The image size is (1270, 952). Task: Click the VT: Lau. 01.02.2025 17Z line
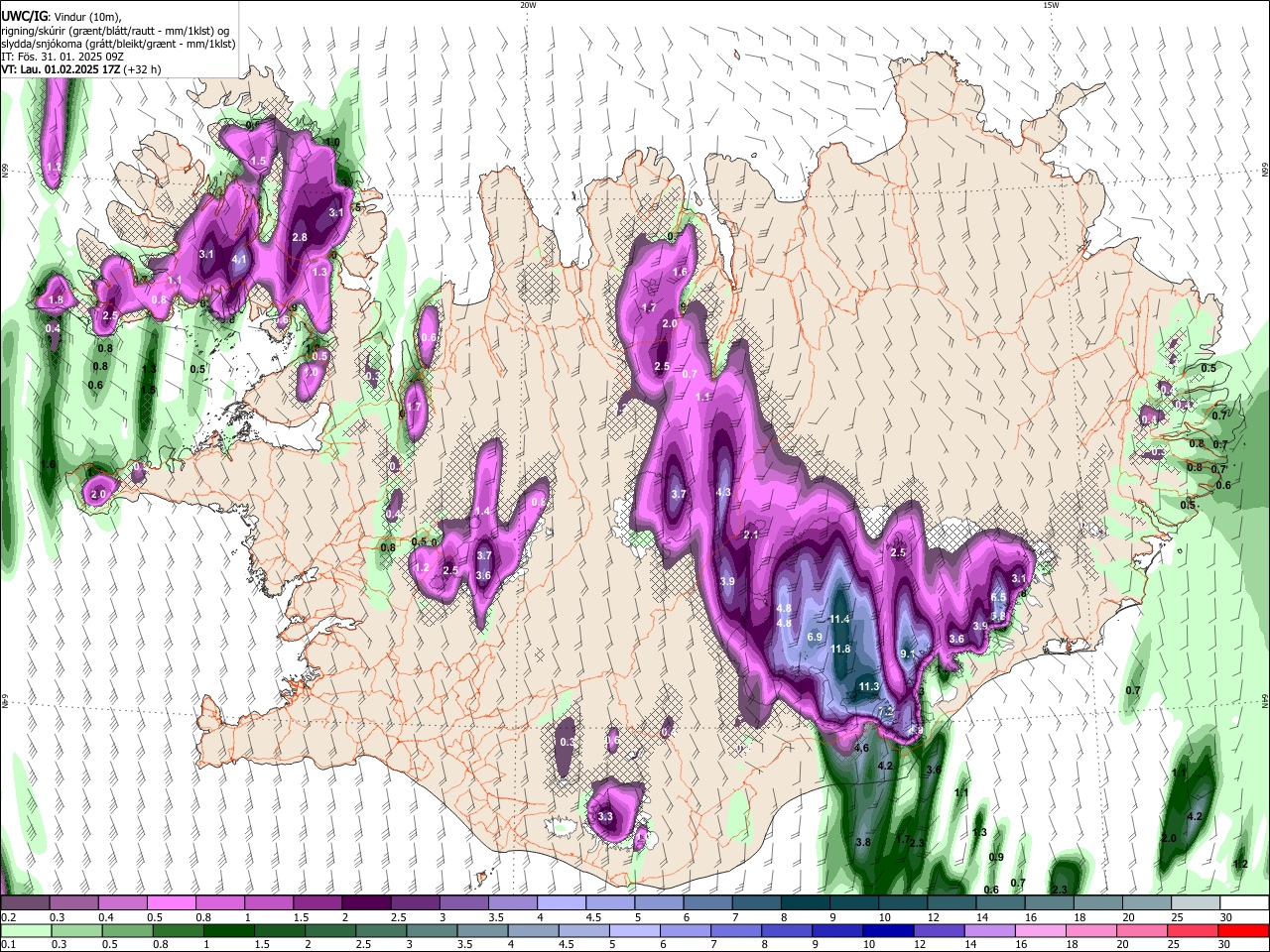81,69
